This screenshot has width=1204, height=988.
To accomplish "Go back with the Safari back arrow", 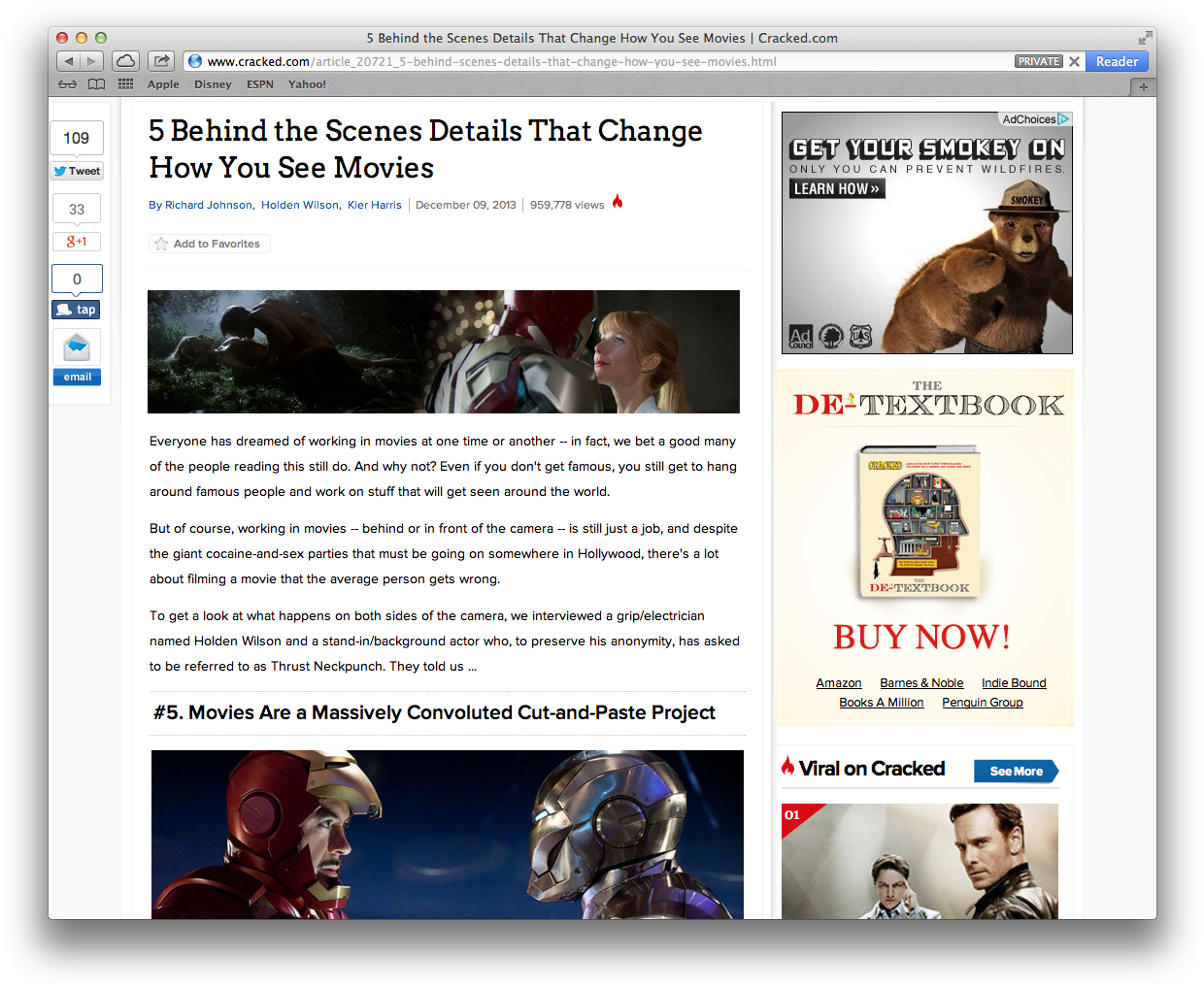I will click(x=68, y=61).
